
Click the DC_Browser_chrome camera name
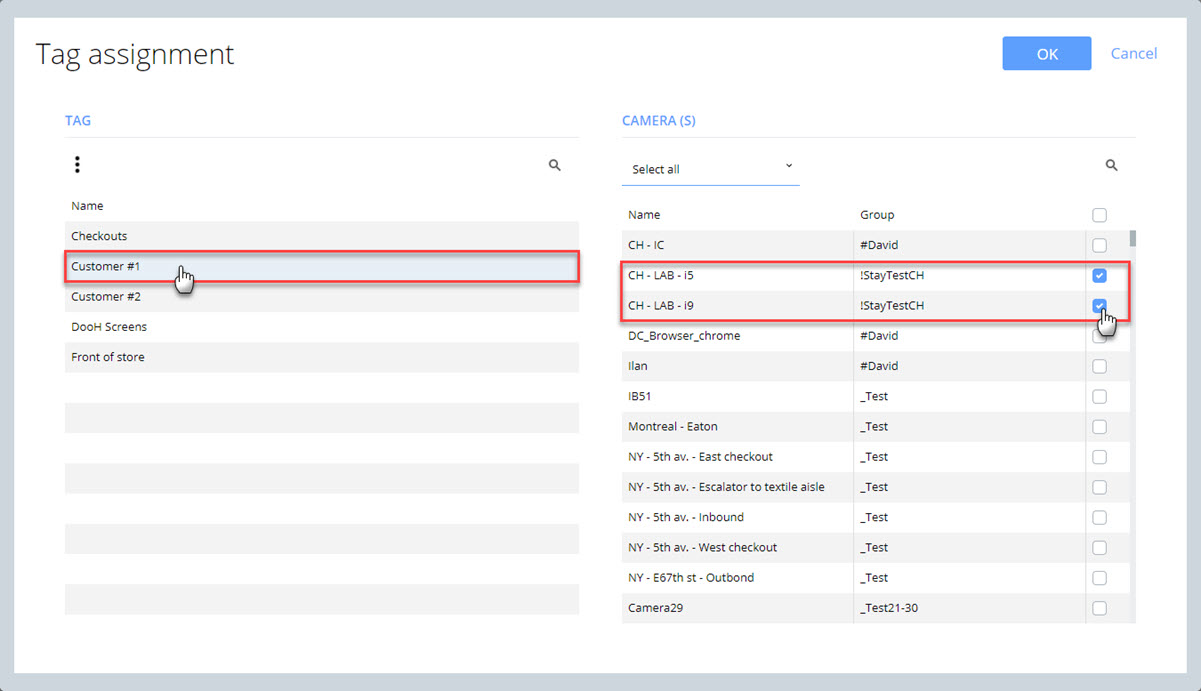(x=684, y=336)
